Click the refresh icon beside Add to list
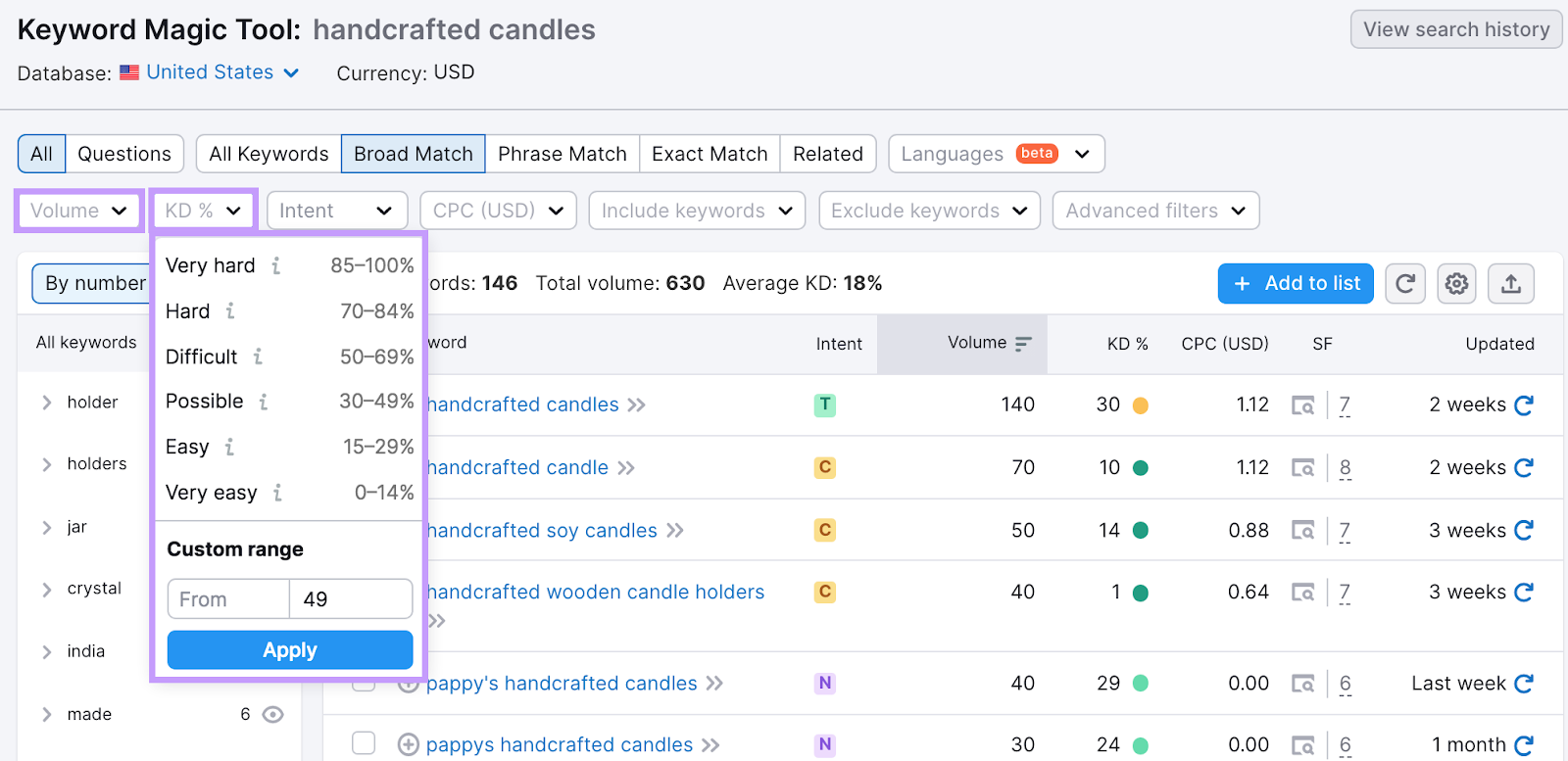This screenshot has width=1568, height=761. click(1404, 284)
